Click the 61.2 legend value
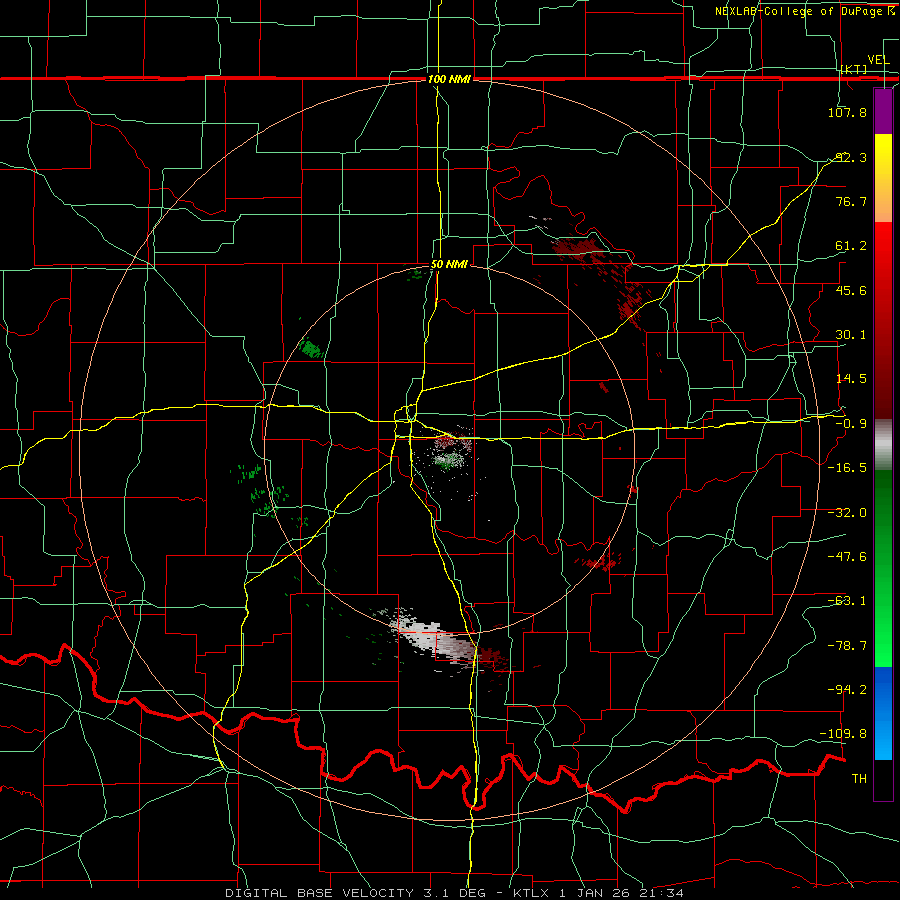The image size is (900, 900). pos(850,246)
